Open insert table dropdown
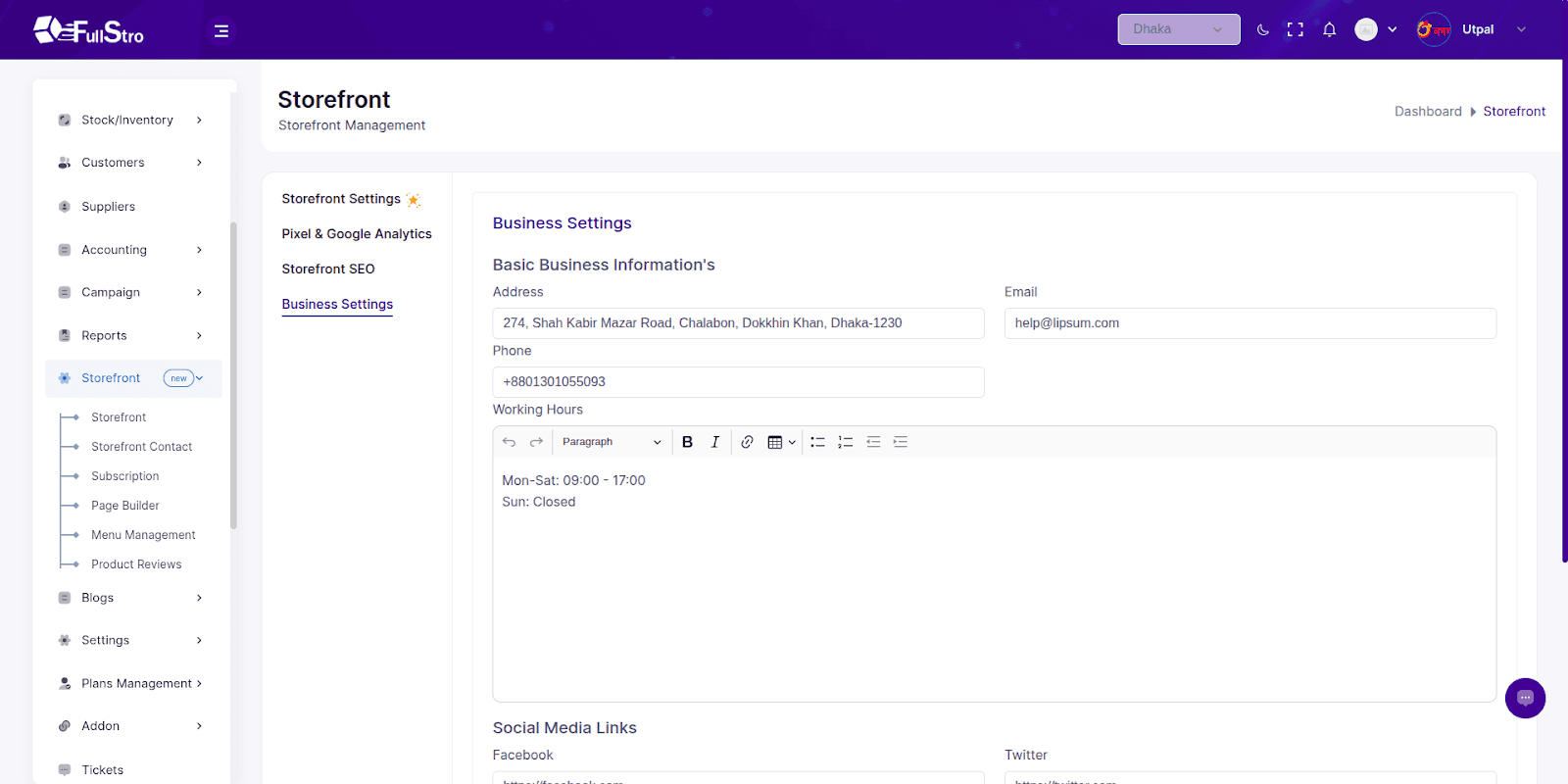The height and width of the screenshot is (784, 1568). pyautogui.click(x=781, y=442)
